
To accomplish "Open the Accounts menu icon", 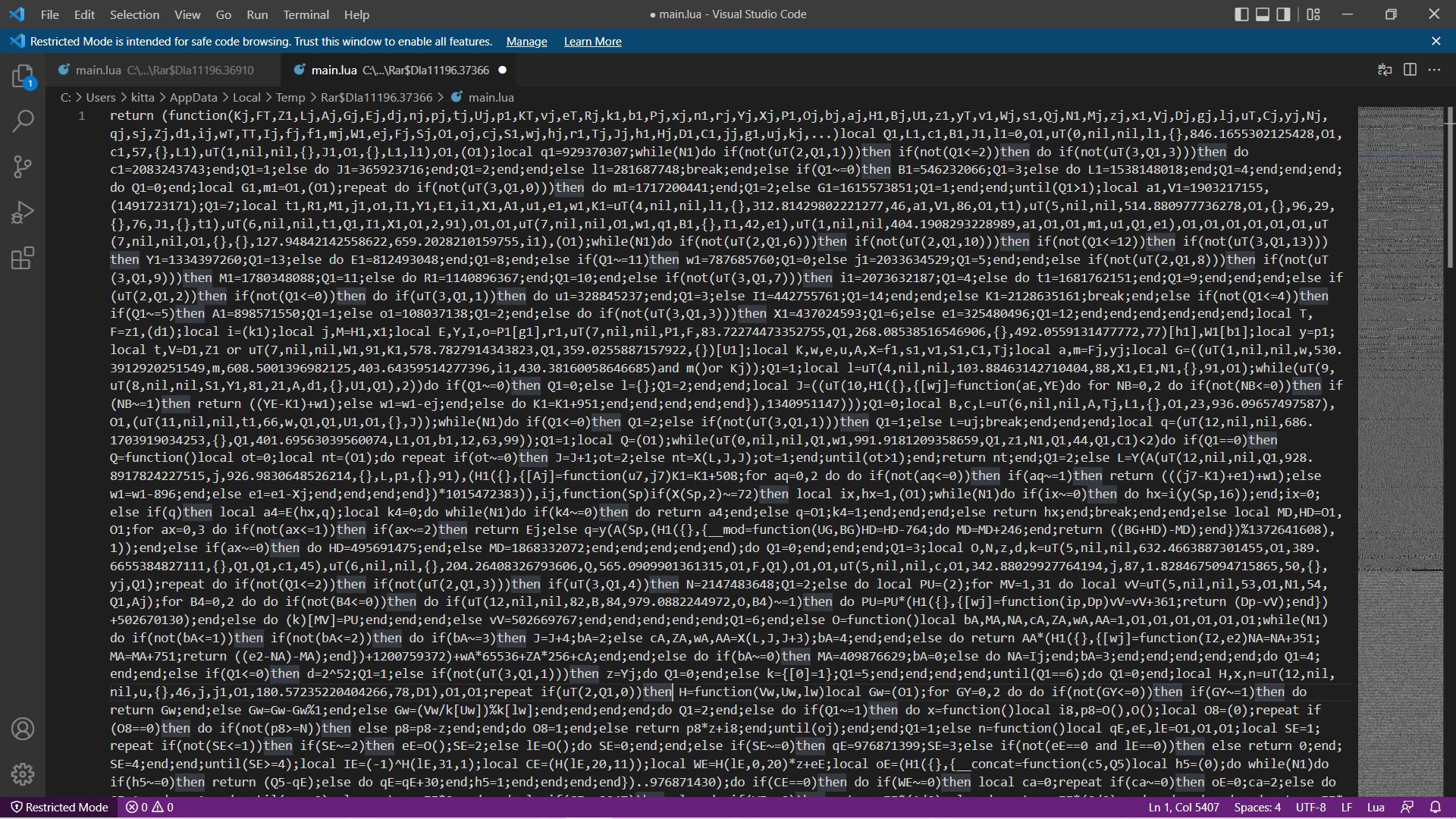I will point(23,729).
